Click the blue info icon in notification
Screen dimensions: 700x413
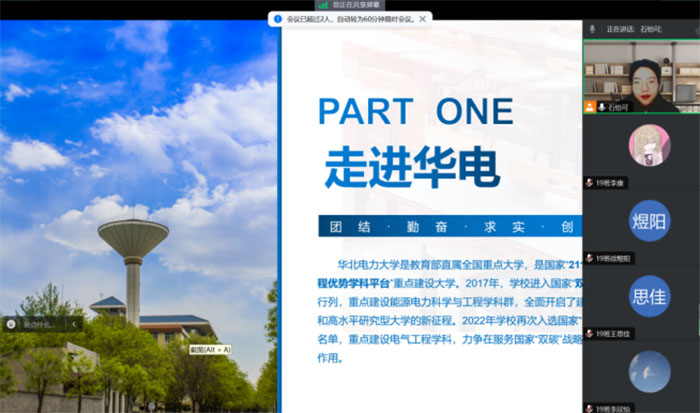pyautogui.click(x=275, y=18)
